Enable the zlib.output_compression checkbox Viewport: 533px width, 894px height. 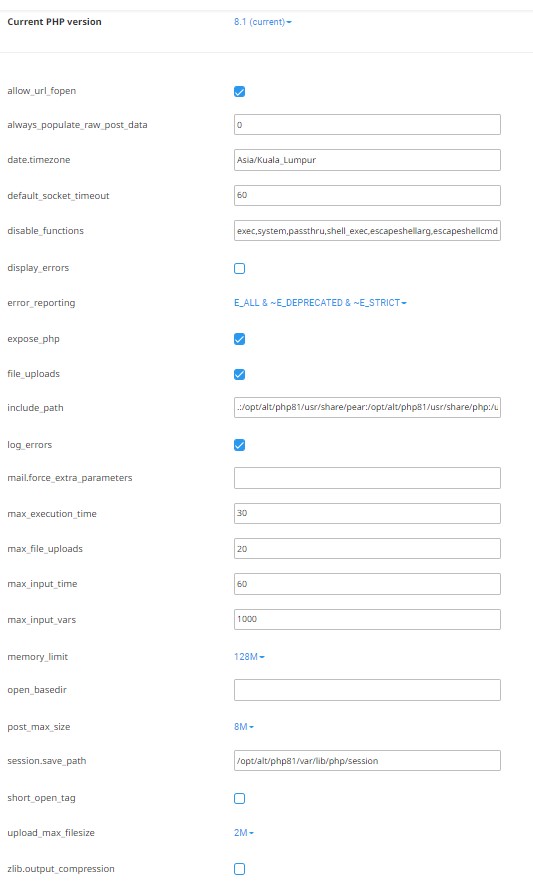(x=239, y=869)
